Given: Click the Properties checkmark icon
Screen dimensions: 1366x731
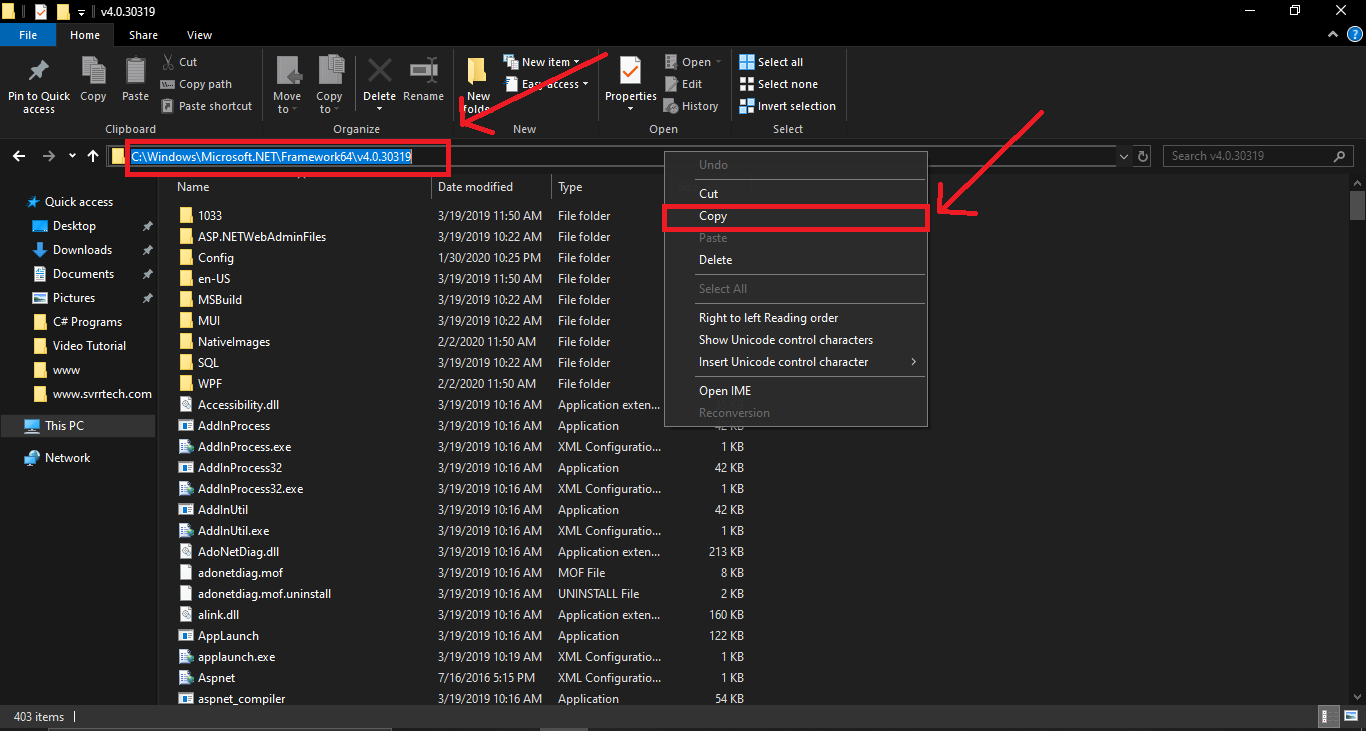Looking at the screenshot, I should [x=630, y=70].
